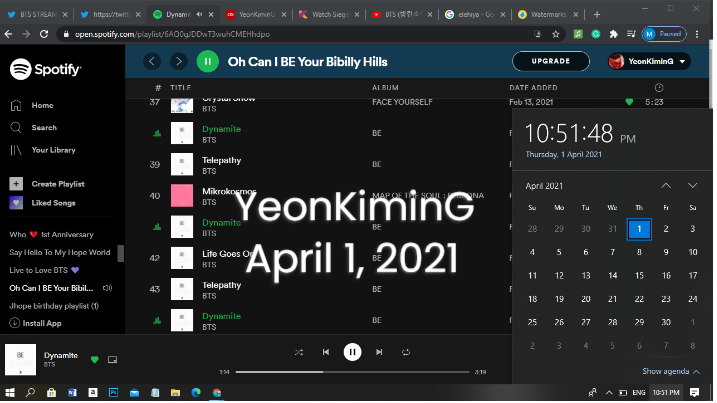Open the Windows Start menu

(x=10, y=394)
